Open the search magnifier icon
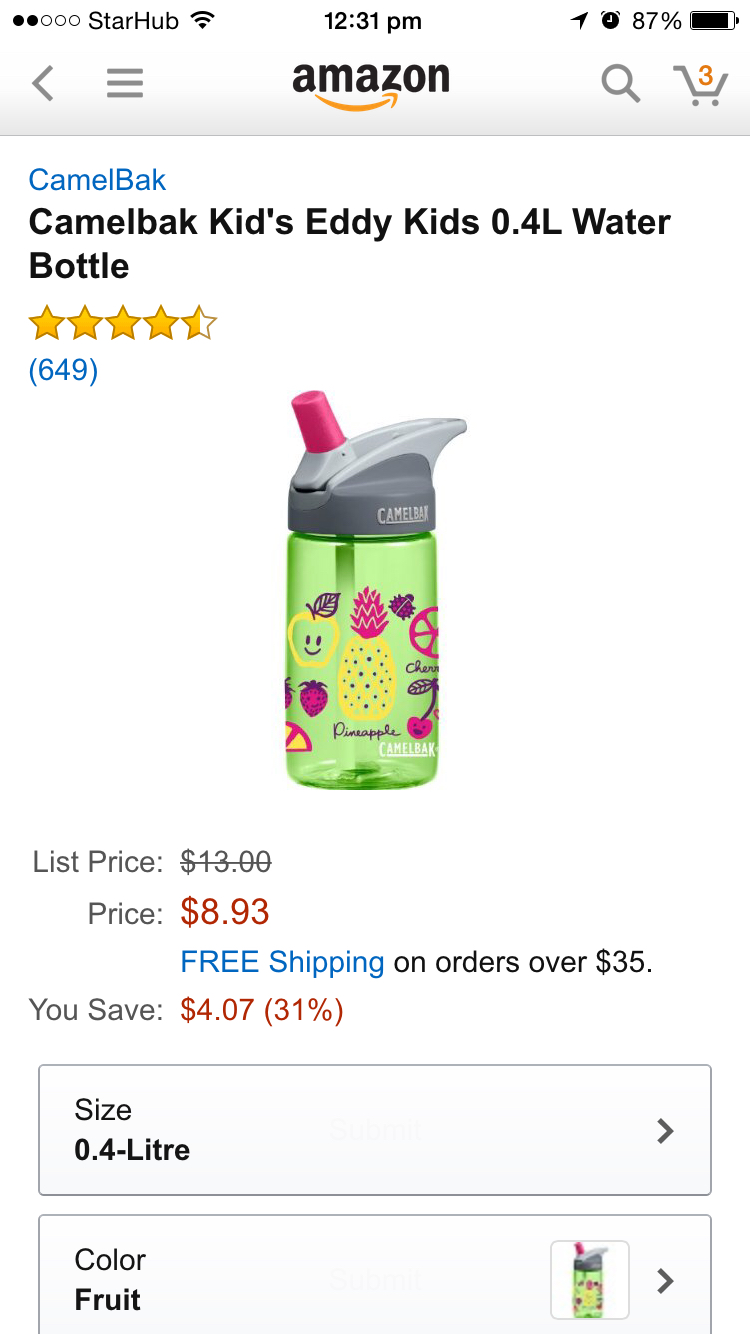The width and height of the screenshot is (750, 1334). coord(620,83)
